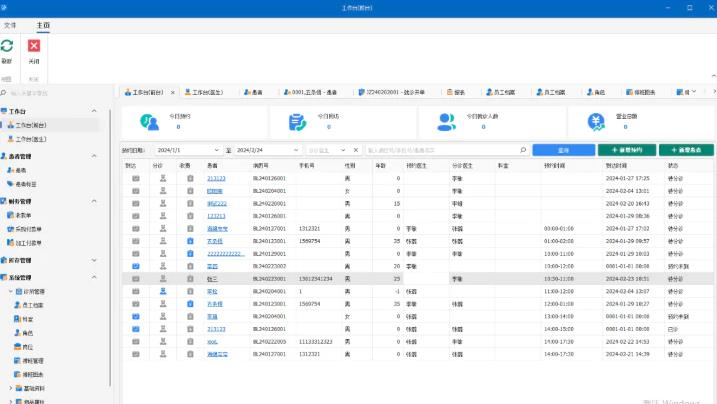Click the green Refresh (刷新) icon in ribbon
Viewport: 717px width, 404px height.
click(x=7, y=46)
